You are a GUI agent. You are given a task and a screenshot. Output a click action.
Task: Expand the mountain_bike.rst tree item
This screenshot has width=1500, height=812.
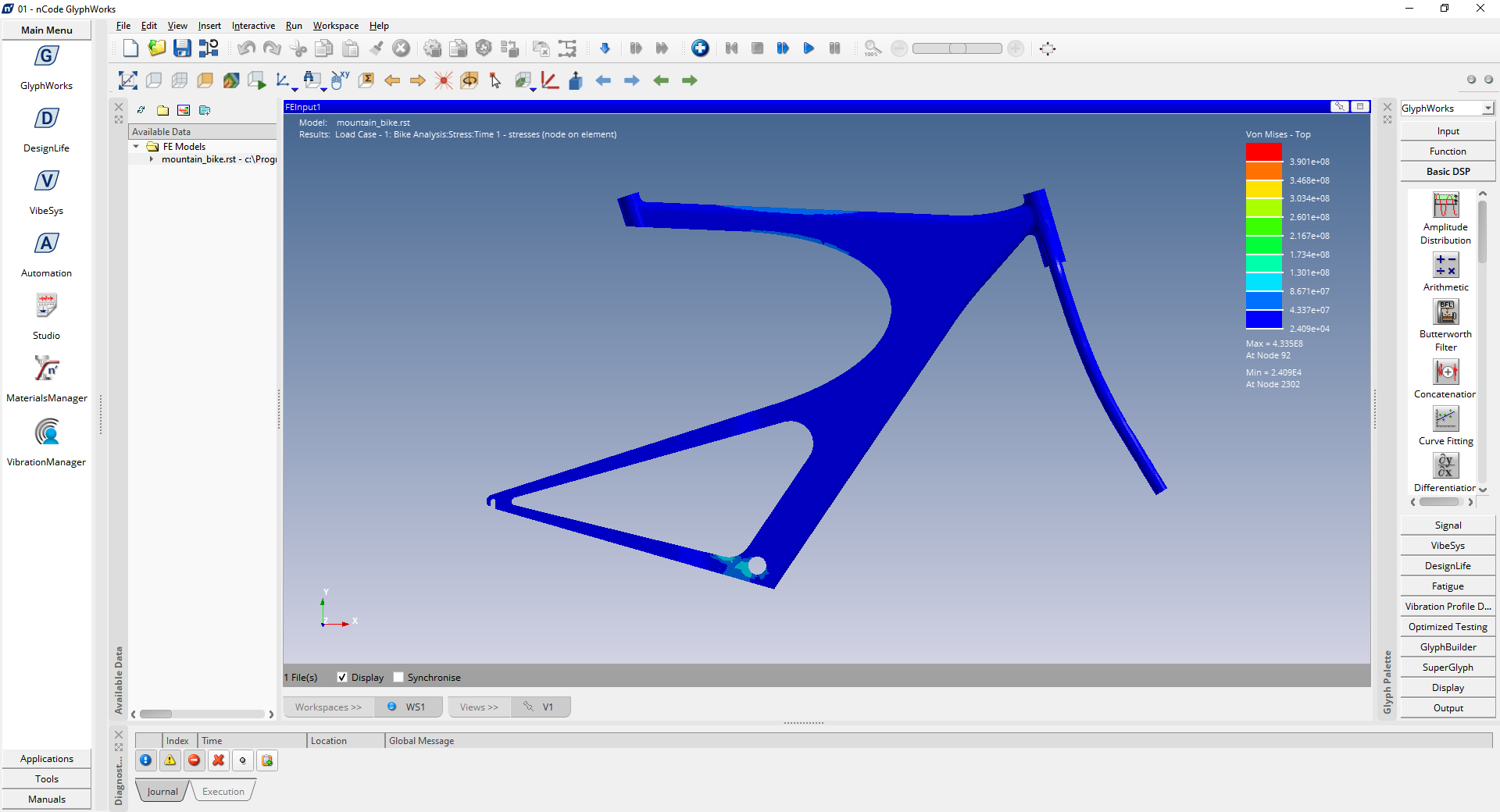152,158
